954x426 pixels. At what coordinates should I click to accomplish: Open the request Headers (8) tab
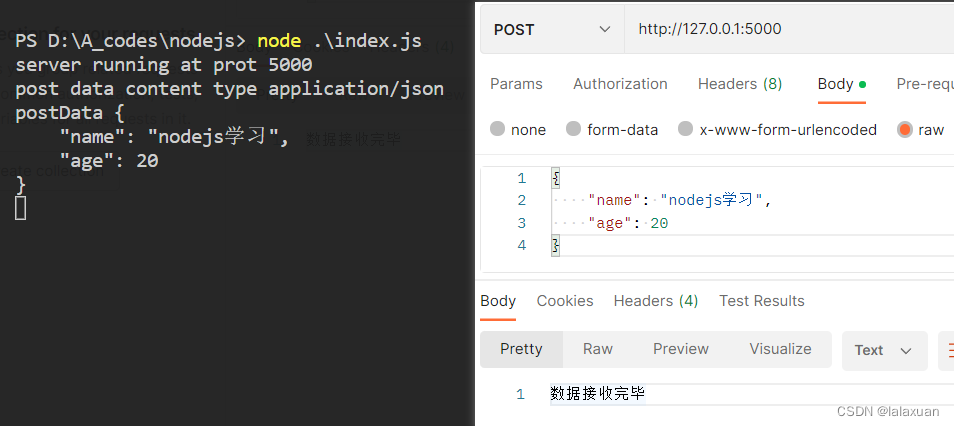point(740,84)
